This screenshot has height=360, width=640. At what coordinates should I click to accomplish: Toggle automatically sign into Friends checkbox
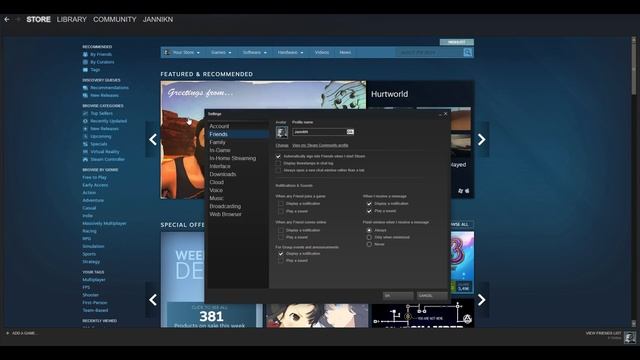[278, 156]
